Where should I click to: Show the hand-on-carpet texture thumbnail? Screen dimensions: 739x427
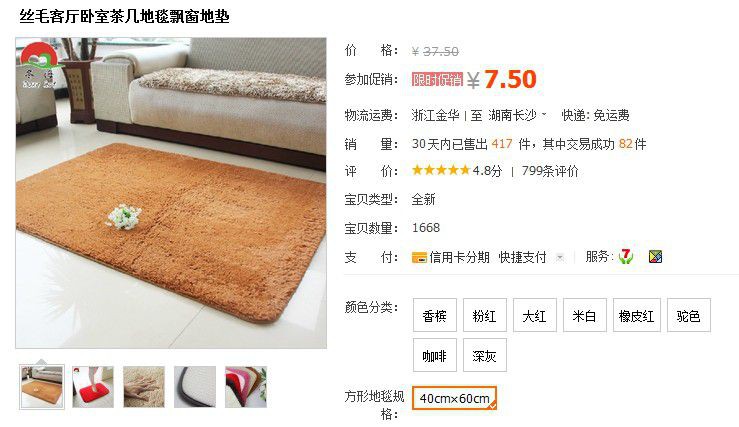[144, 387]
